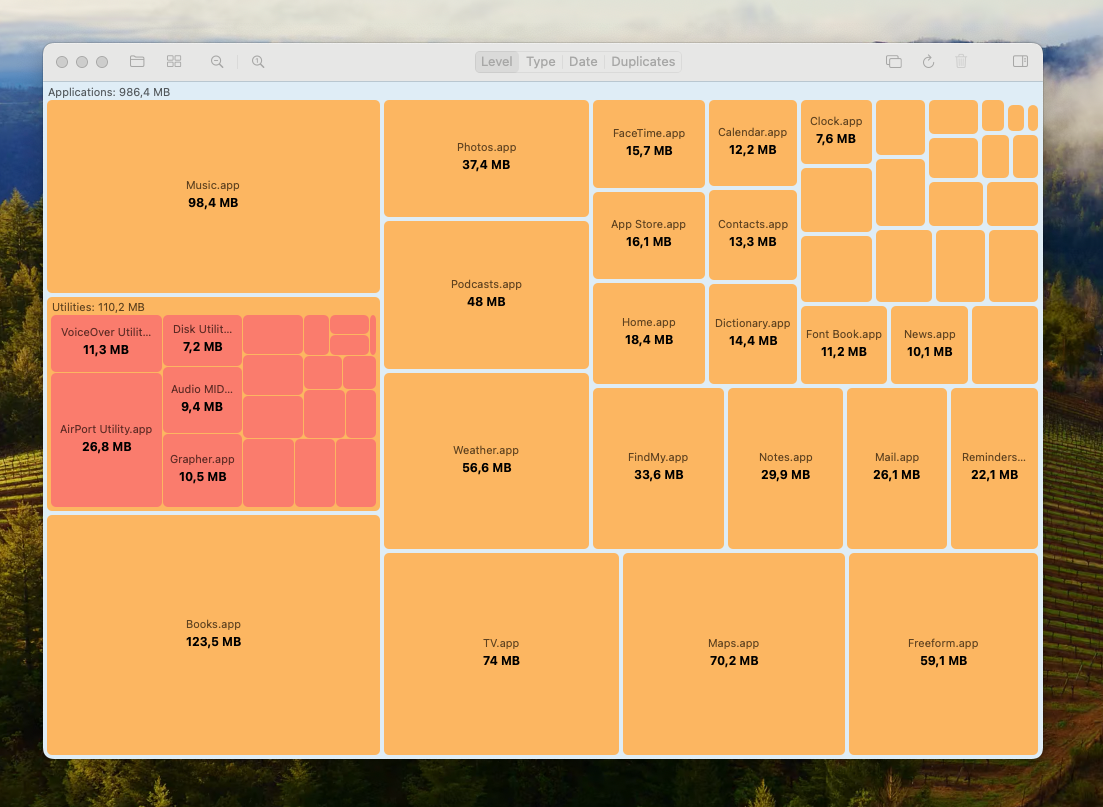The height and width of the screenshot is (807, 1103).
Task: Select the Photos.app block
Action: point(486,158)
